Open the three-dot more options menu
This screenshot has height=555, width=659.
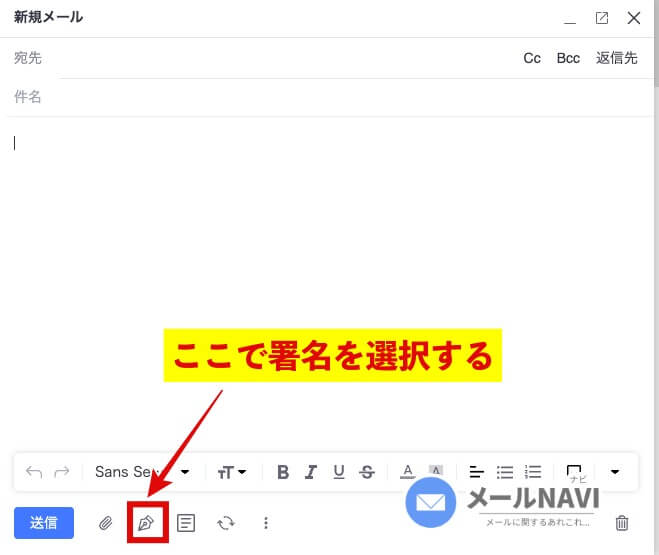click(x=266, y=523)
